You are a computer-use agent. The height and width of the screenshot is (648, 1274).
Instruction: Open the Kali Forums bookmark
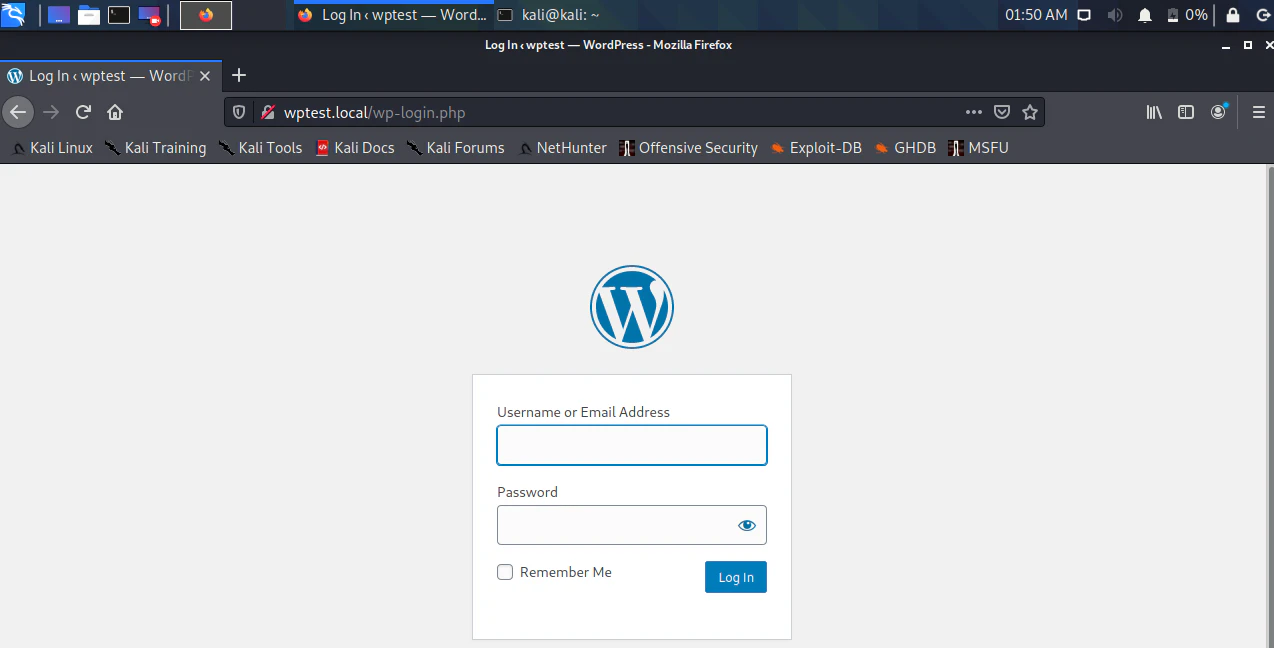(x=455, y=148)
